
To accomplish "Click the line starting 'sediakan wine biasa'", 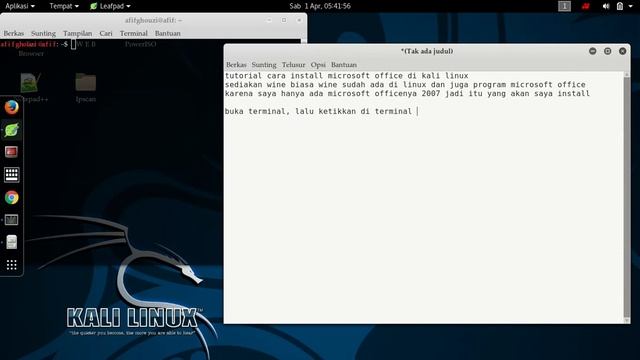I will (x=405, y=84).
